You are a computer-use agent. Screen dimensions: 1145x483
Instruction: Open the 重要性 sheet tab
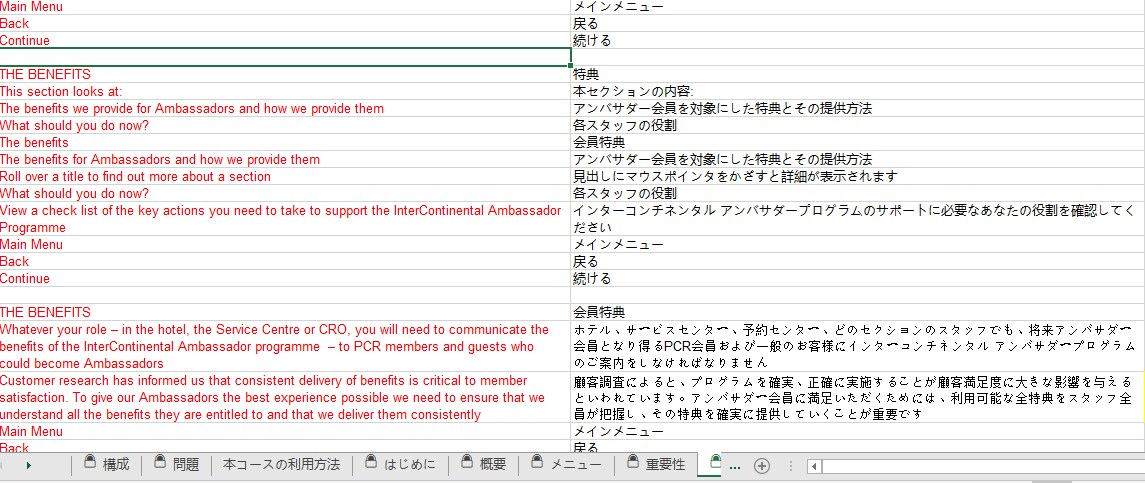click(656, 464)
